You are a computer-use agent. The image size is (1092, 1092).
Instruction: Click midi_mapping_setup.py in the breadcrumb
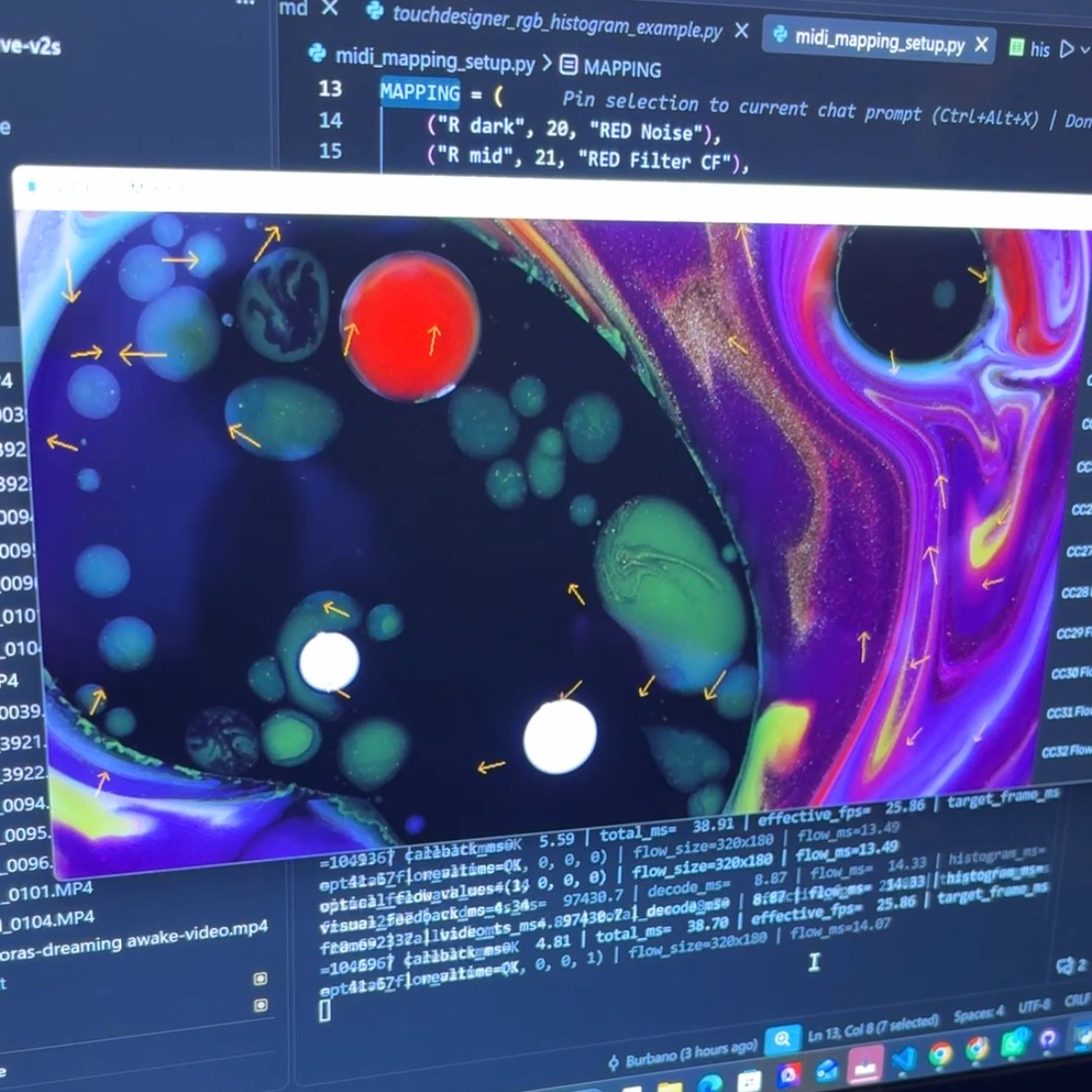point(434,60)
